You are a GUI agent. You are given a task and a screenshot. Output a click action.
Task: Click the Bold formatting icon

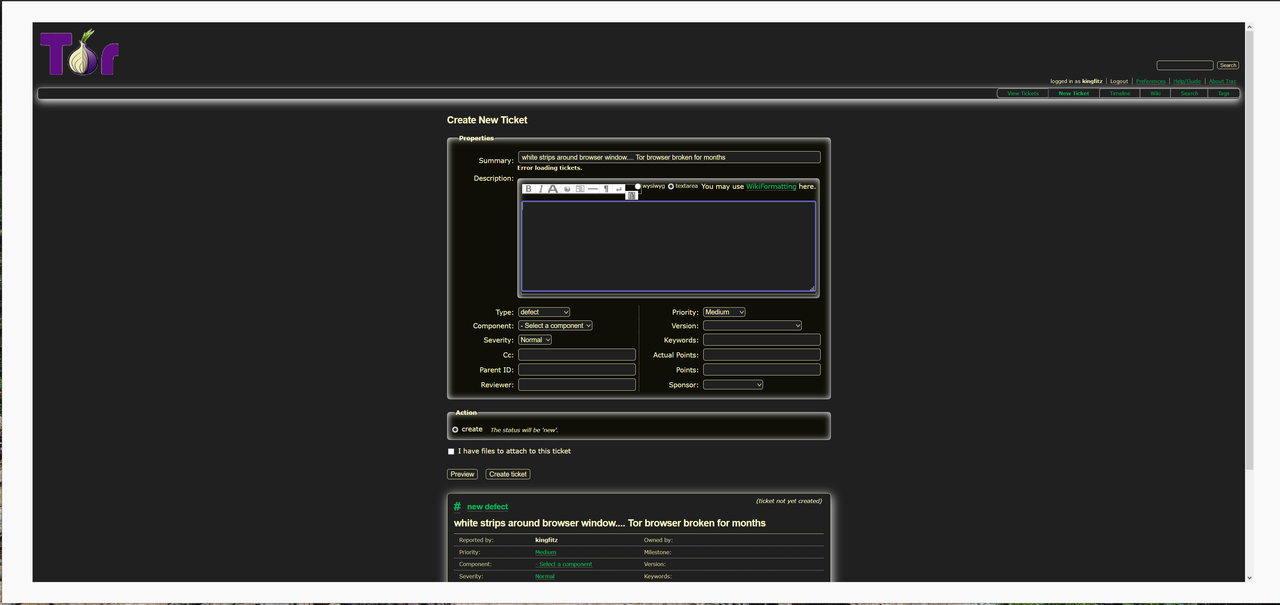(x=529, y=189)
